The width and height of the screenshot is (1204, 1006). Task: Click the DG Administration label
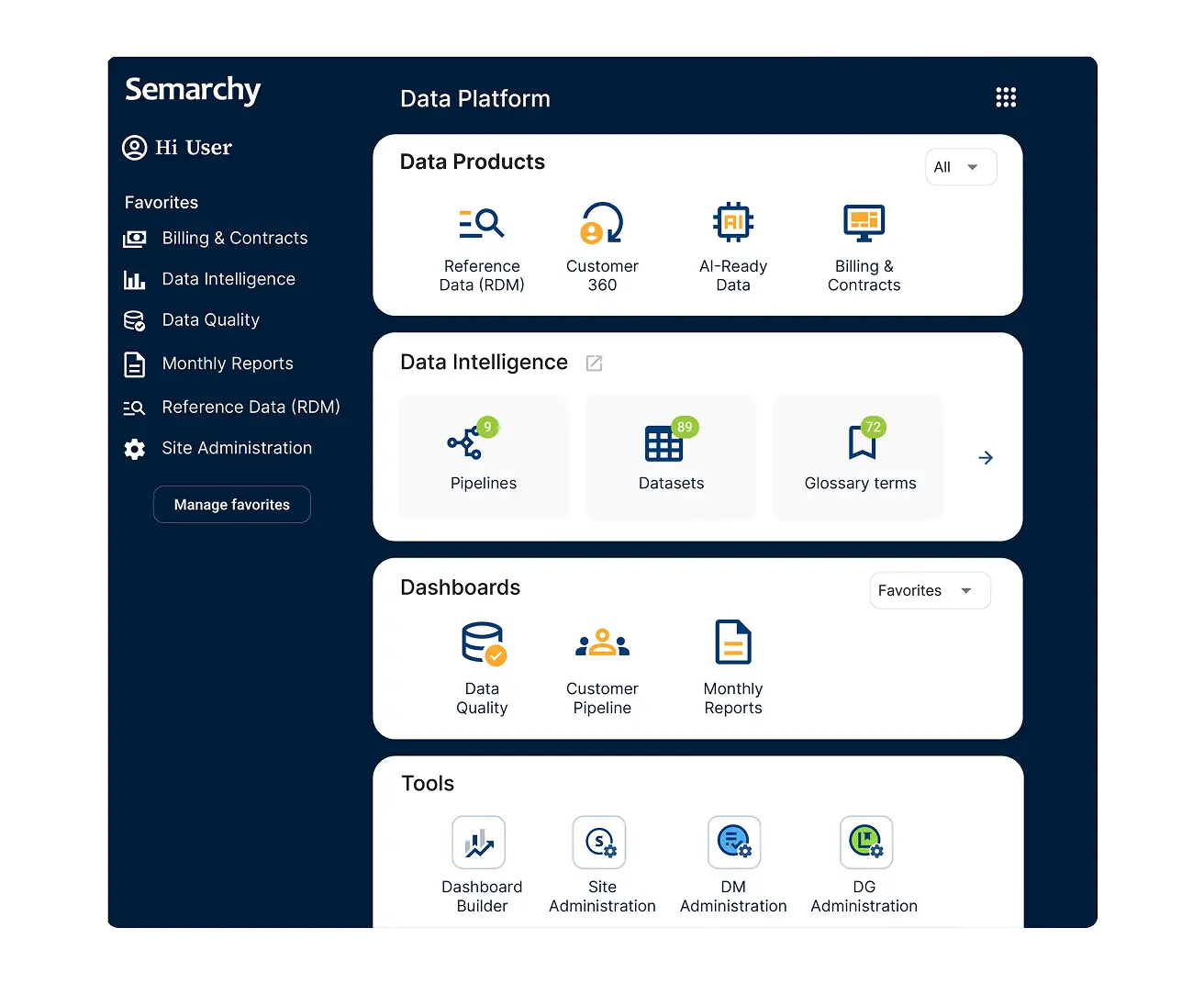864,897
